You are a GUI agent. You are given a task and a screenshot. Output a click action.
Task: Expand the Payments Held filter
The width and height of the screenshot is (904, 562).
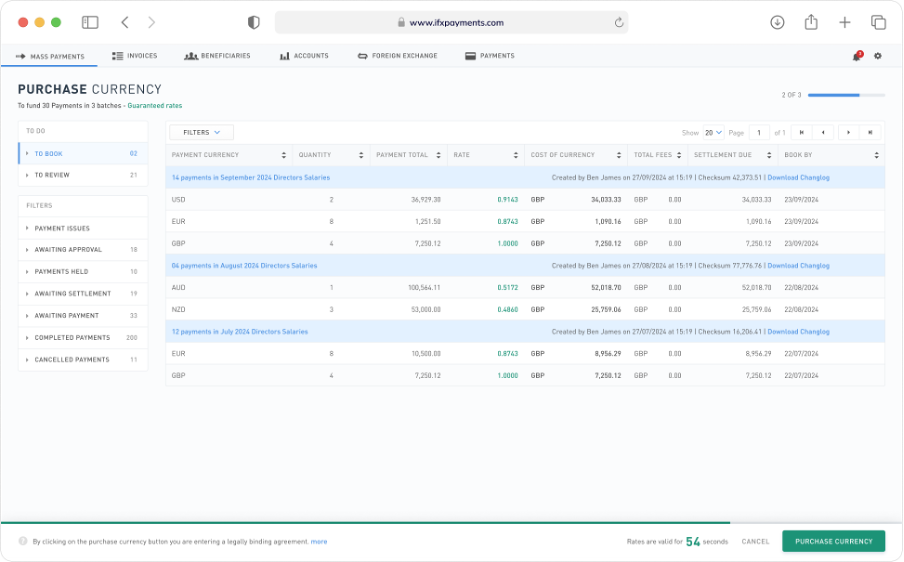83,271
